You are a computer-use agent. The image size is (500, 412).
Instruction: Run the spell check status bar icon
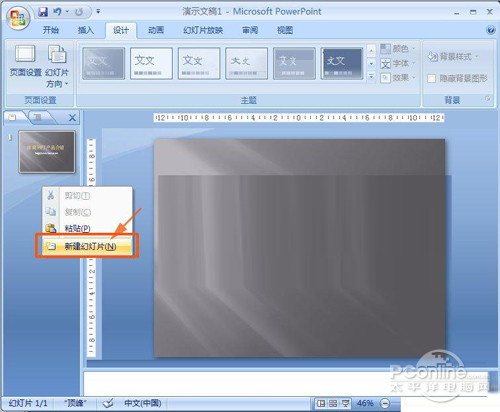click(108, 403)
